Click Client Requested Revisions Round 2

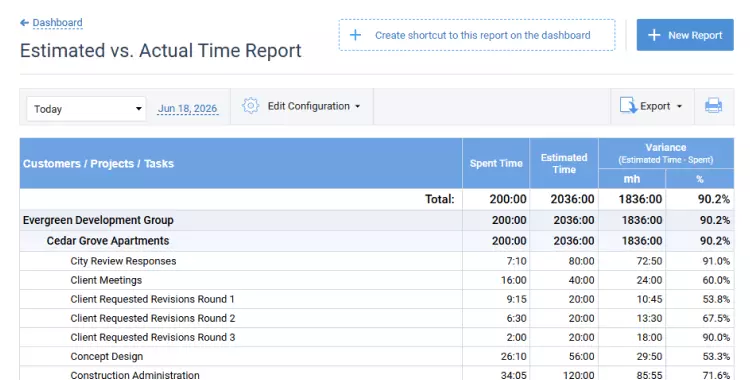[x=153, y=318]
